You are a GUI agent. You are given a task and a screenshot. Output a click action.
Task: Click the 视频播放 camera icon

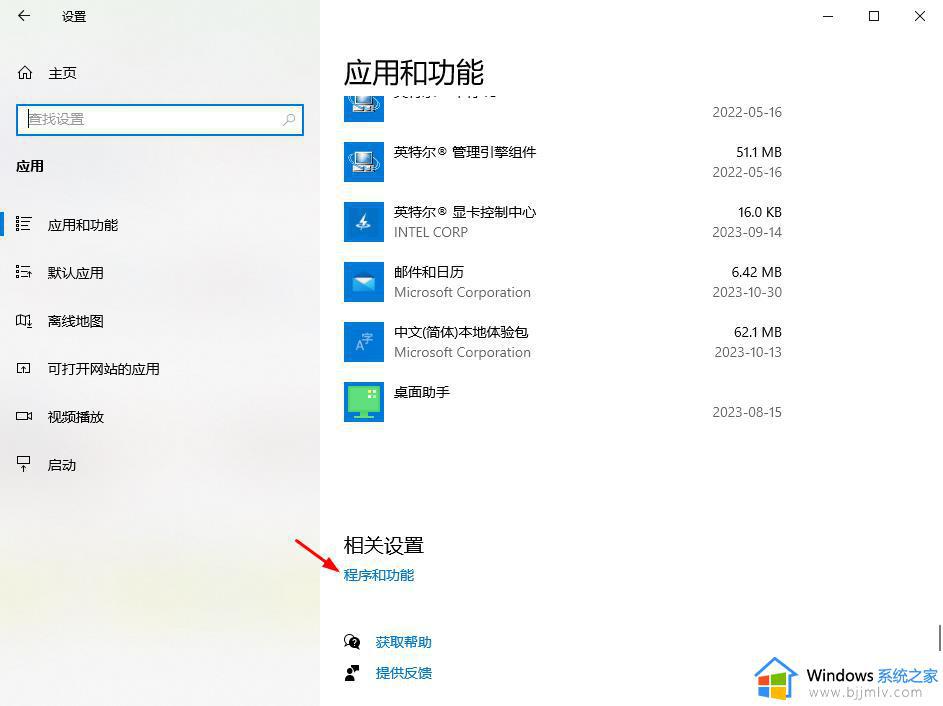click(23, 416)
